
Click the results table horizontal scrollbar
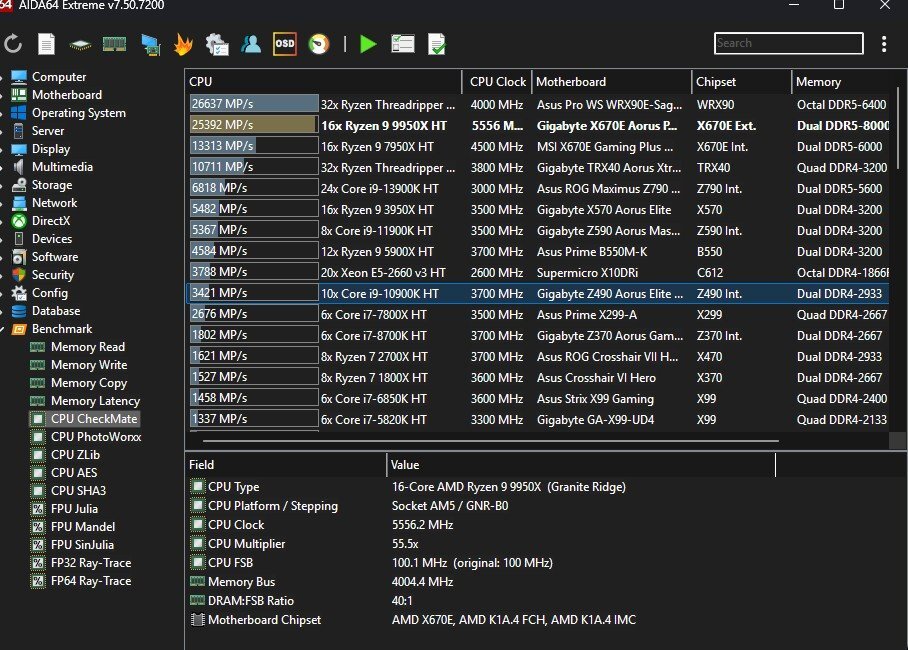click(x=490, y=441)
